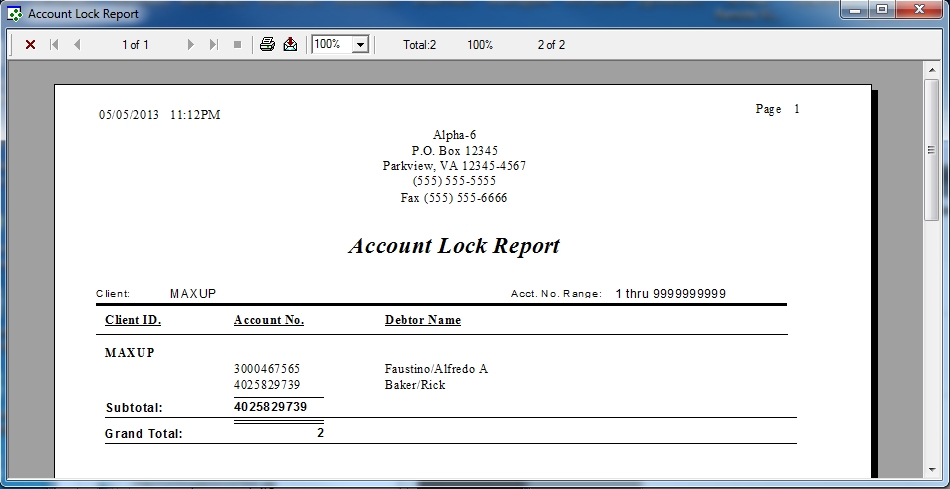Maximize the Account Lock Report window
This screenshot has width=950, height=489.
(882, 10)
